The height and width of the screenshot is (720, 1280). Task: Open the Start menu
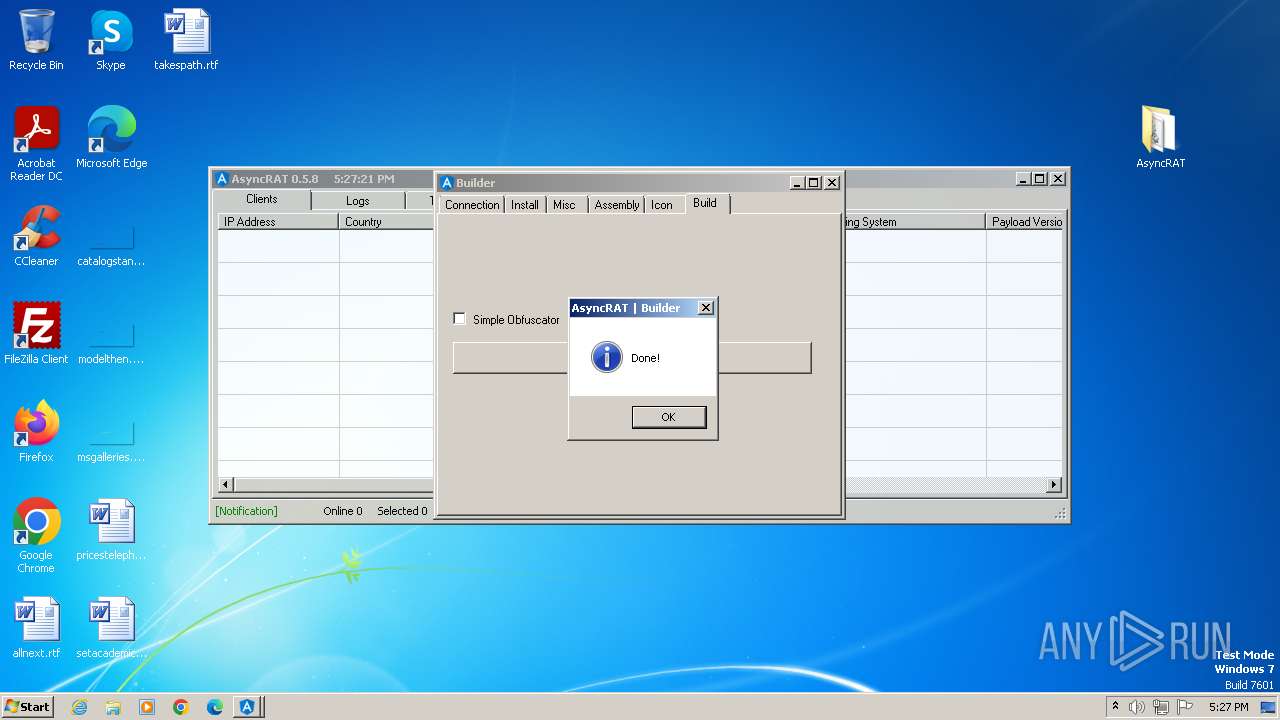[x=27, y=707]
